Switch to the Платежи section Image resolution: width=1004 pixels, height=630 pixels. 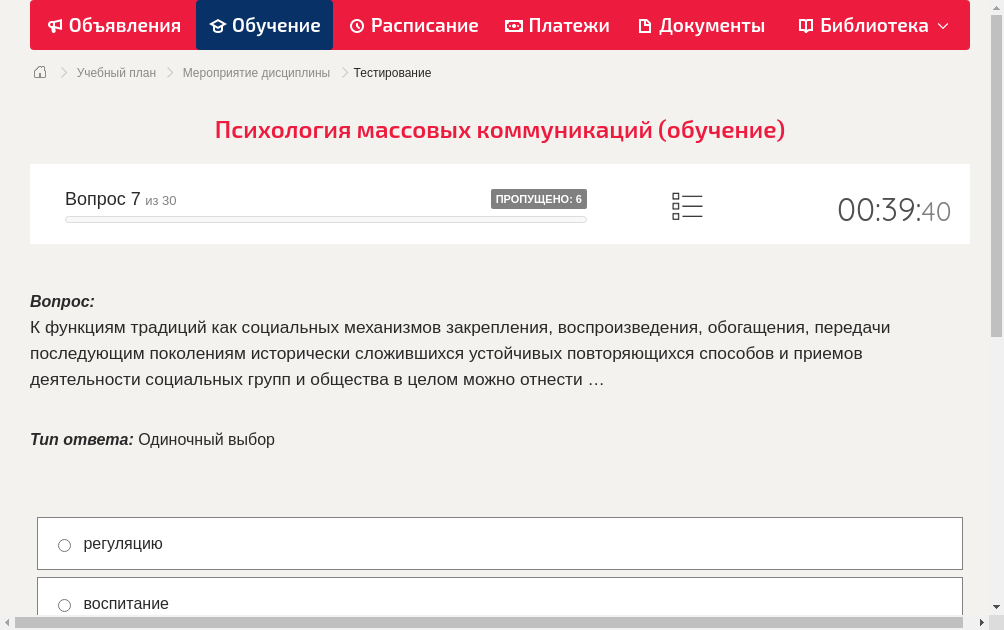557,25
